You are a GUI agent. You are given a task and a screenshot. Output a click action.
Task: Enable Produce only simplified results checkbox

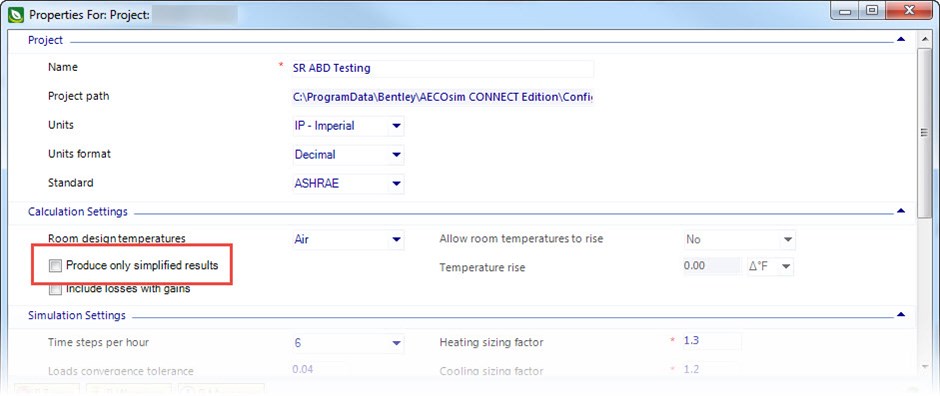(56, 265)
